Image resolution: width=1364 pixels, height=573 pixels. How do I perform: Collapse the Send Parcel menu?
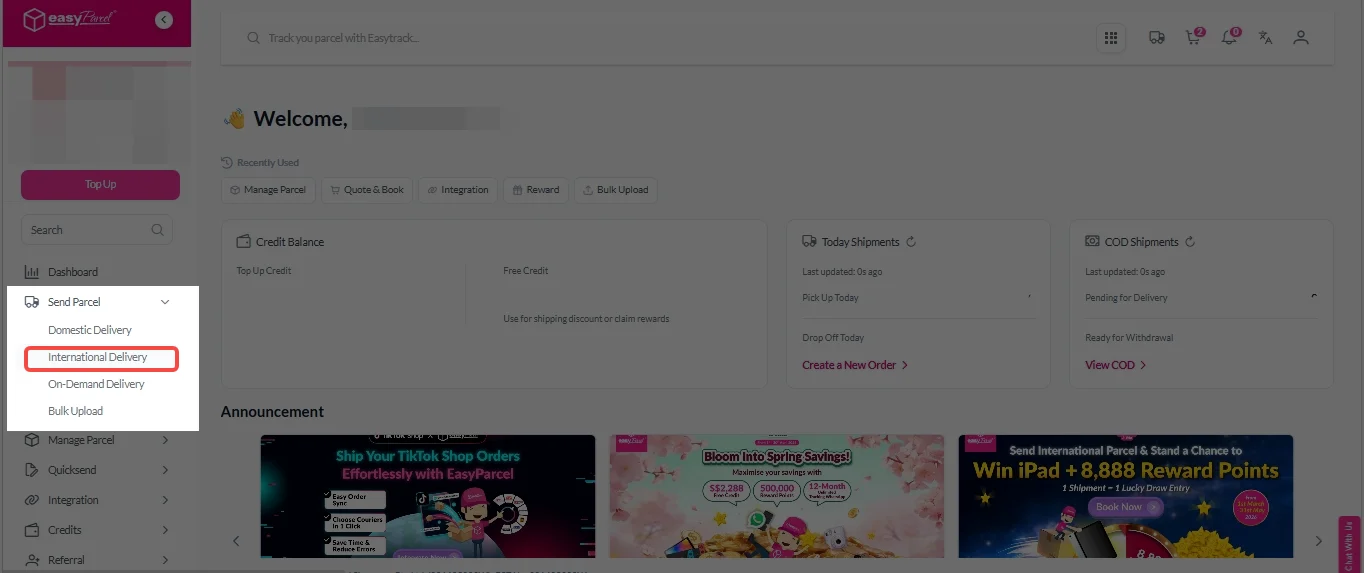click(165, 302)
